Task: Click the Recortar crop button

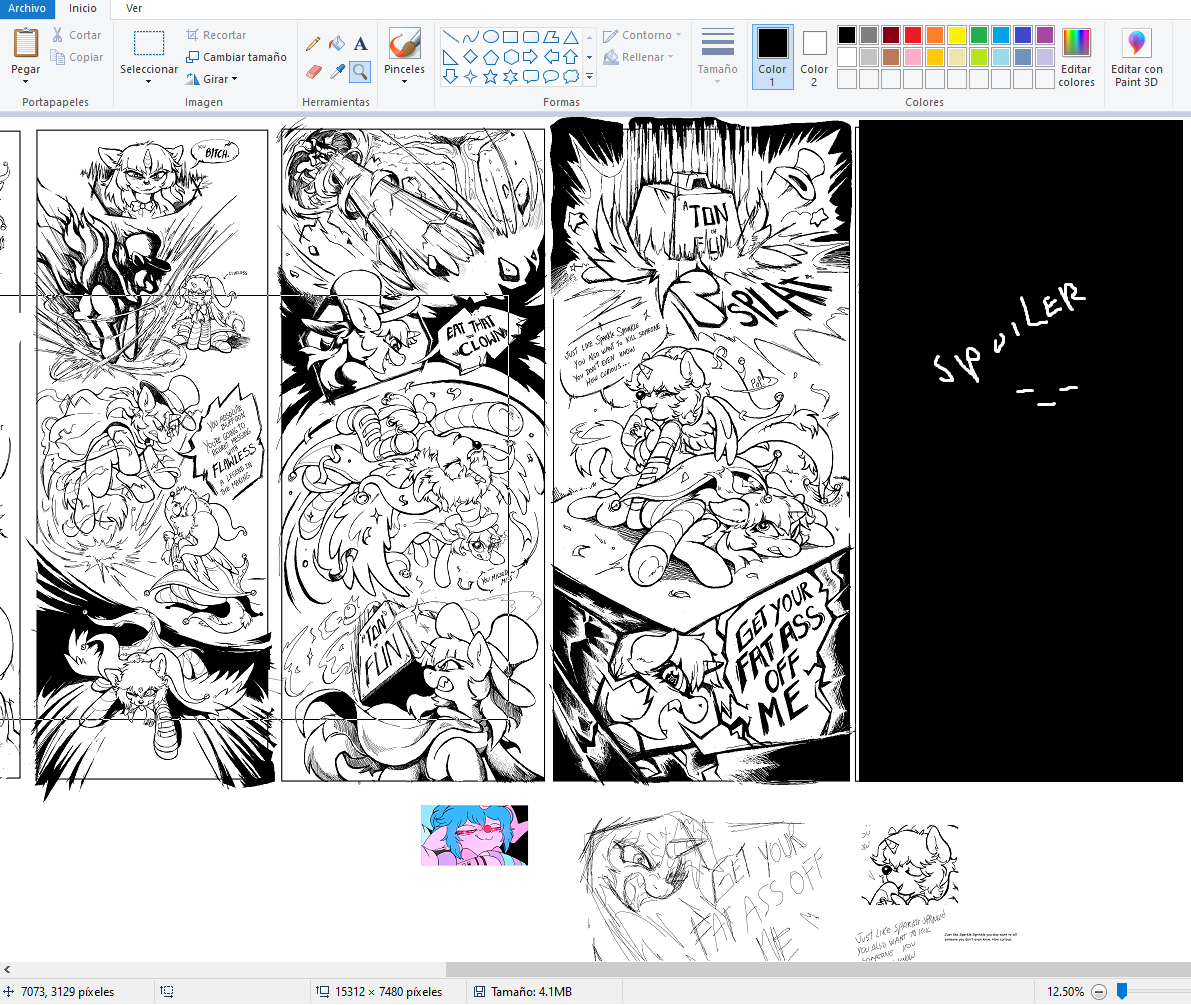Action: pos(216,35)
